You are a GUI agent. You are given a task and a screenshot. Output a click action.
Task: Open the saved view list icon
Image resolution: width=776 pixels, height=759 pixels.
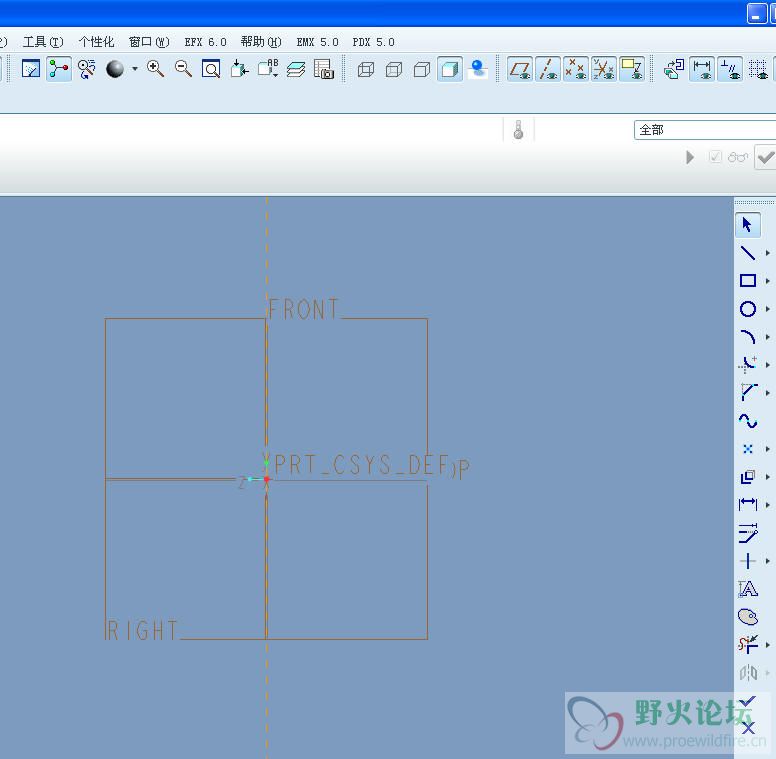pyautogui.click(x=268, y=69)
